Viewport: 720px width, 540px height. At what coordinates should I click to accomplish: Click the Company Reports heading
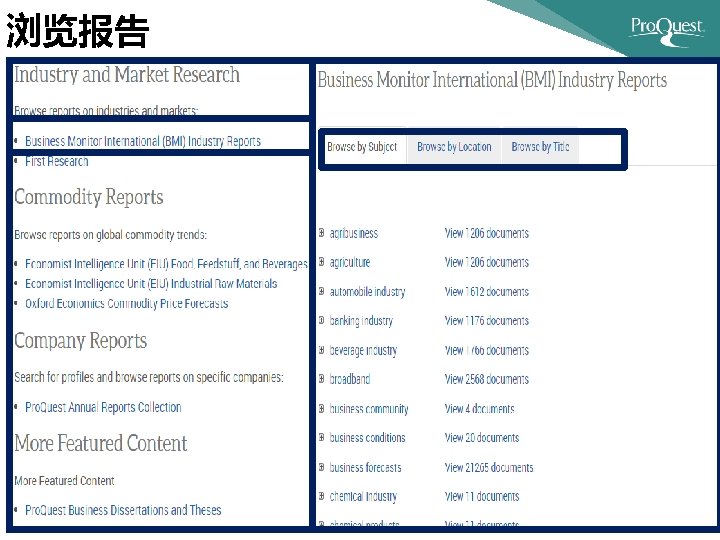(80, 341)
